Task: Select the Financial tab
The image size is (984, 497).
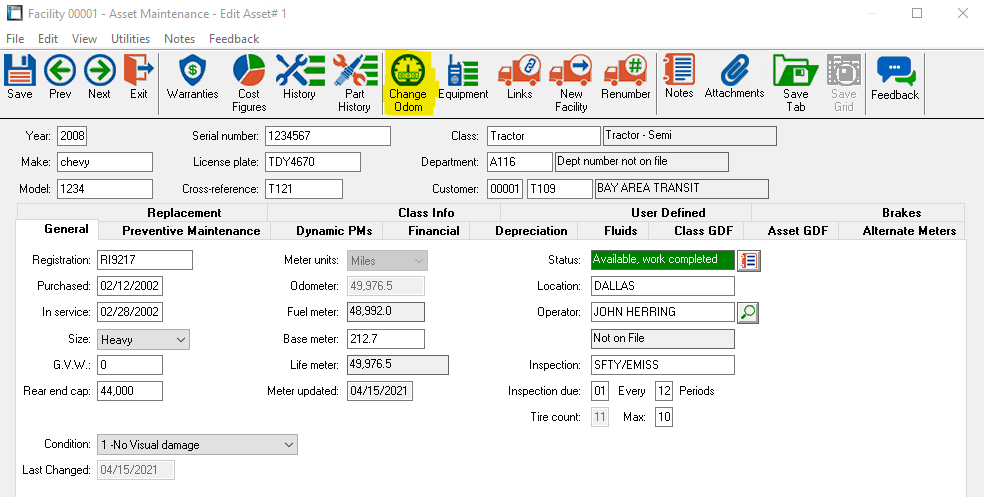Action: pyautogui.click(x=434, y=231)
